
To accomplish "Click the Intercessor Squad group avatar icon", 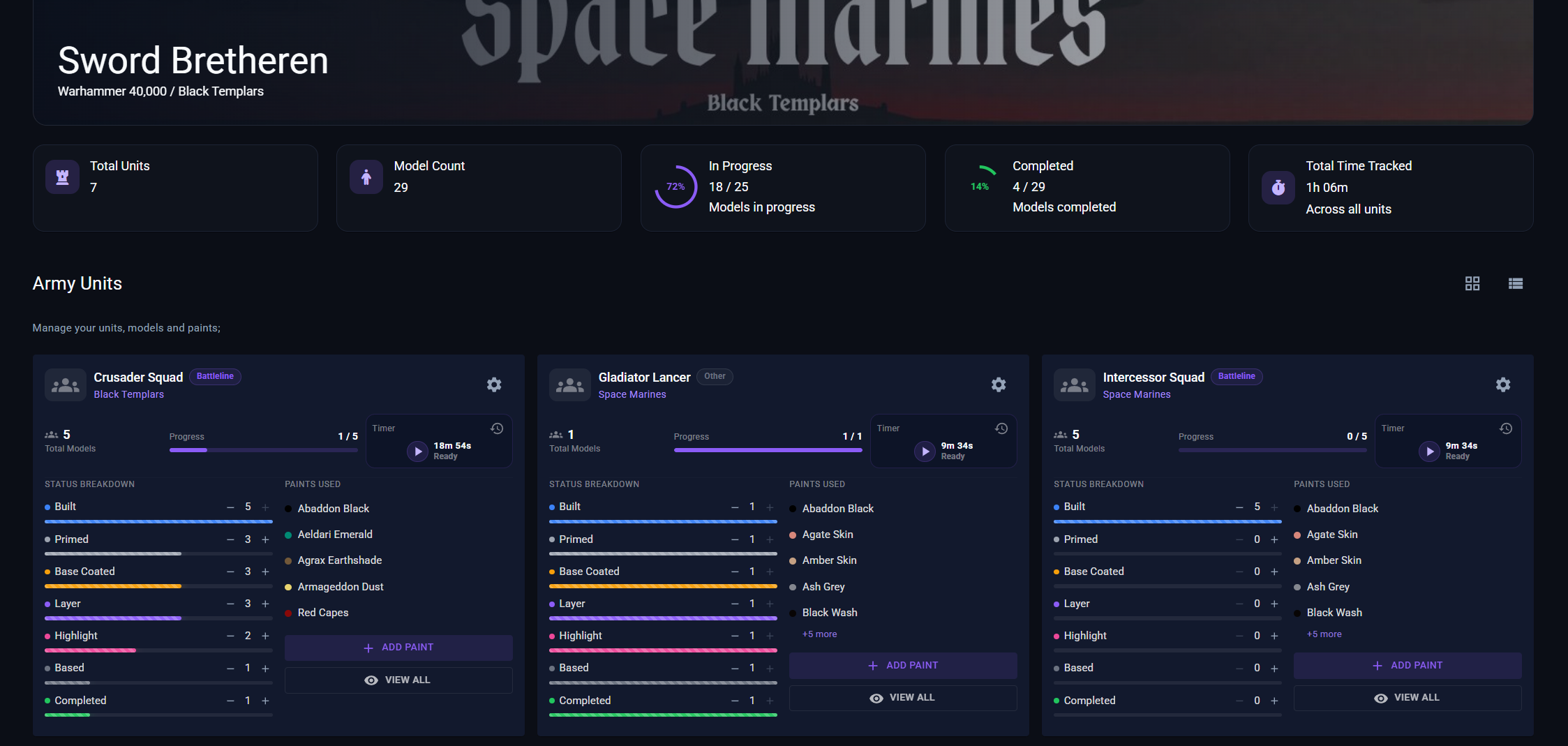I will (1075, 385).
